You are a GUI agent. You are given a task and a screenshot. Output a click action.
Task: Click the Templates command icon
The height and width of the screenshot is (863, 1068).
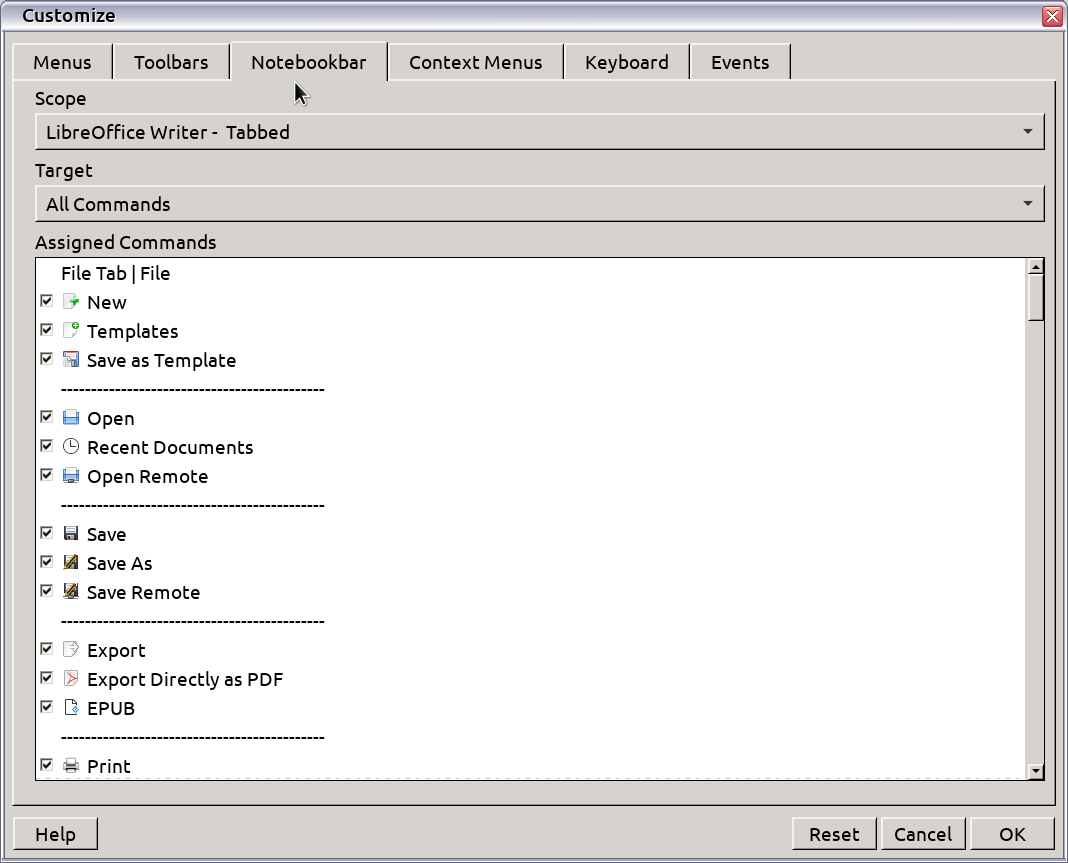coord(71,330)
